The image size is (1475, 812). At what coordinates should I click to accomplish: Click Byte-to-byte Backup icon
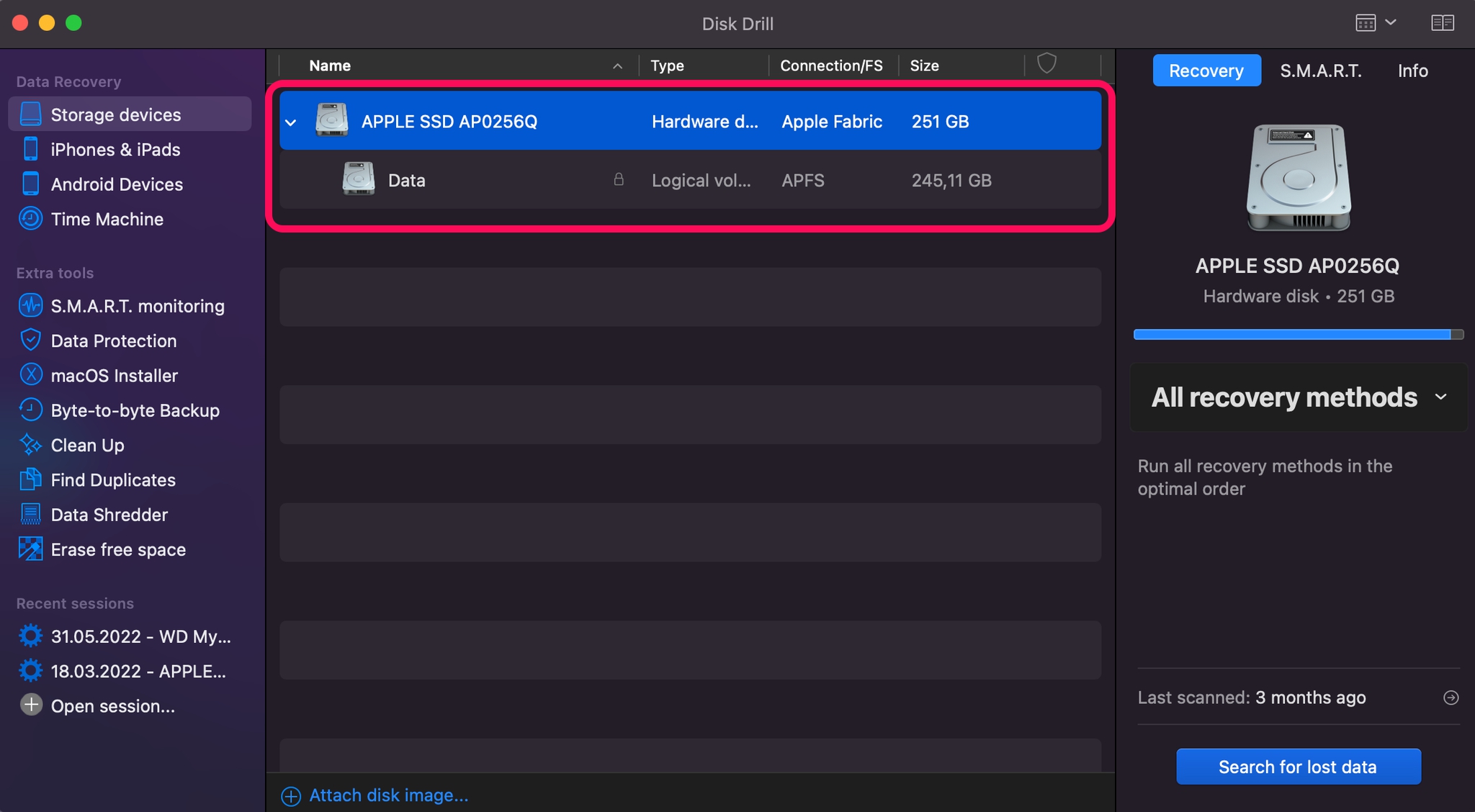[x=30, y=410]
